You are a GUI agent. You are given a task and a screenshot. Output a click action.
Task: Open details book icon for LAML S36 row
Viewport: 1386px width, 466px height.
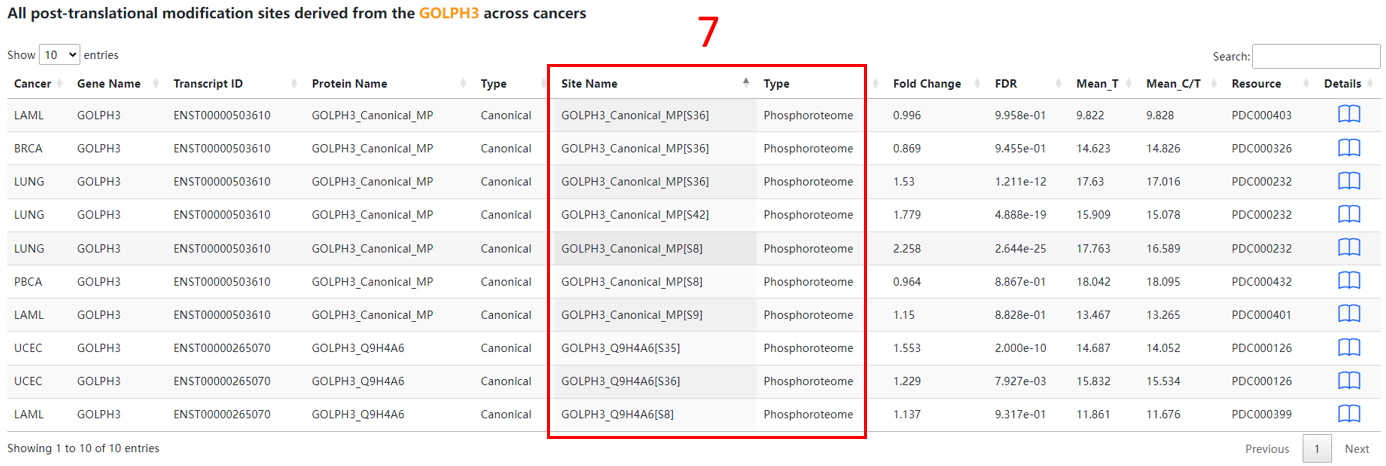(1349, 115)
